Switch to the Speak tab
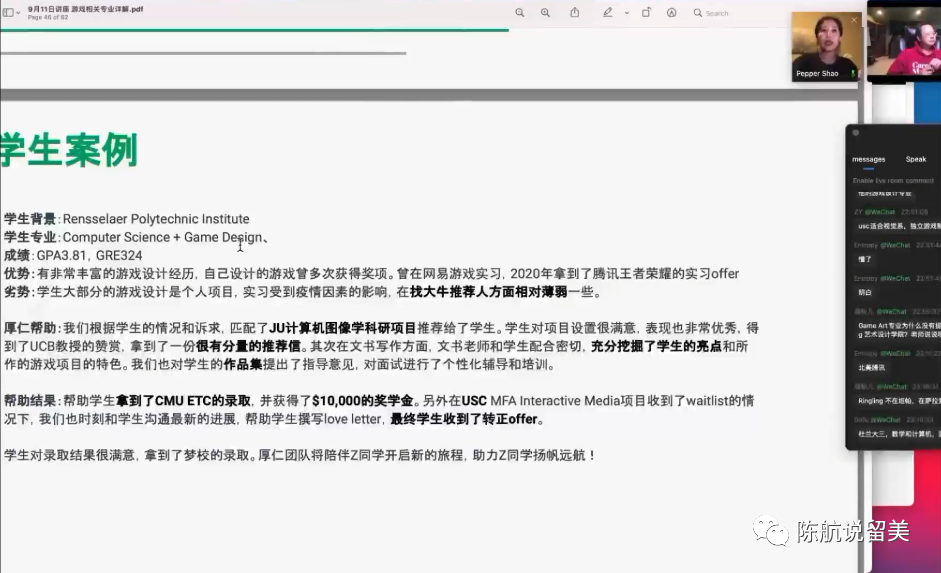941x573 pixels. (x=915, y=159)
